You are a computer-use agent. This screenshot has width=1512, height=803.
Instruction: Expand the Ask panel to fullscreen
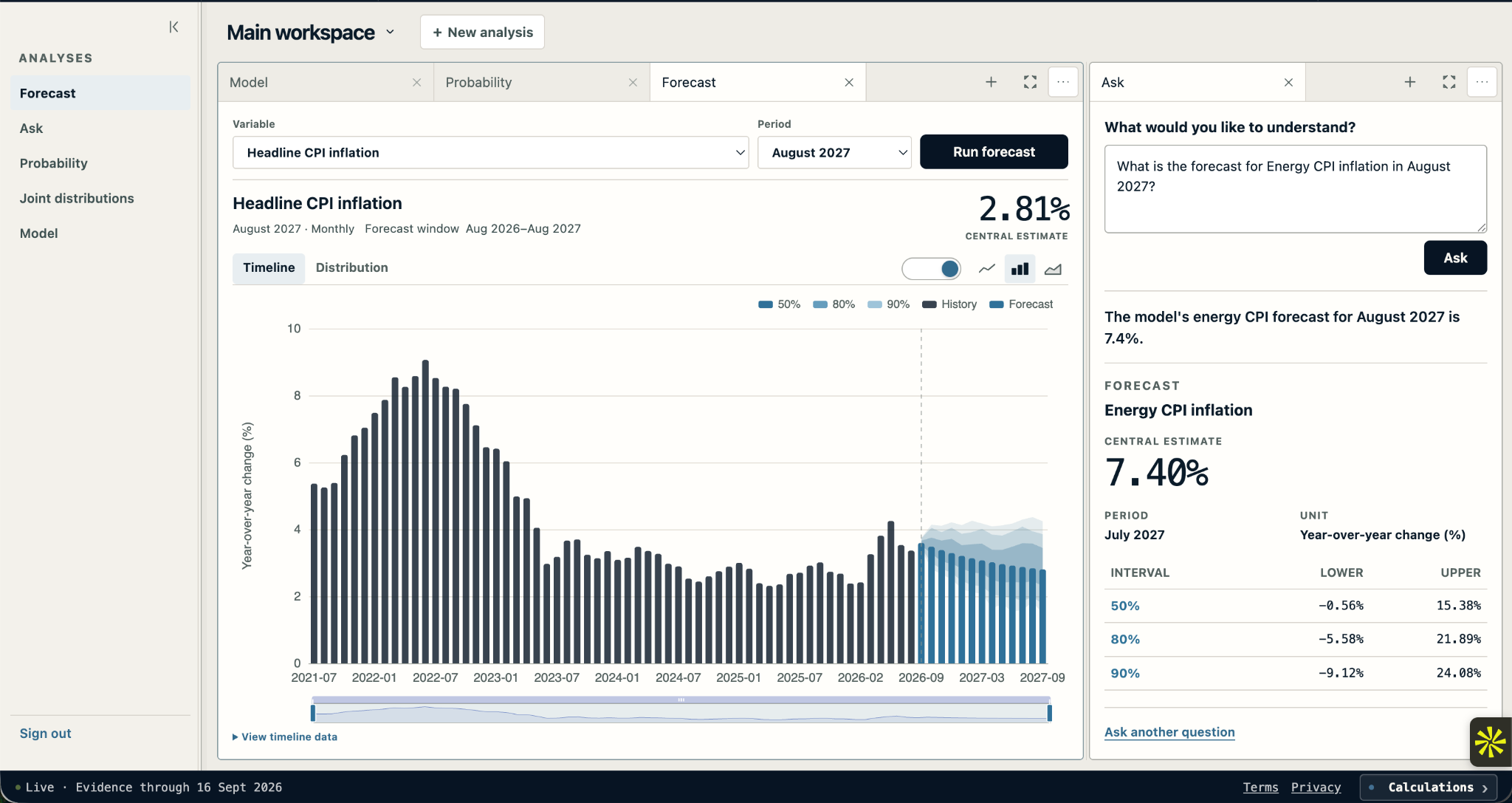tap(1449, 82)
